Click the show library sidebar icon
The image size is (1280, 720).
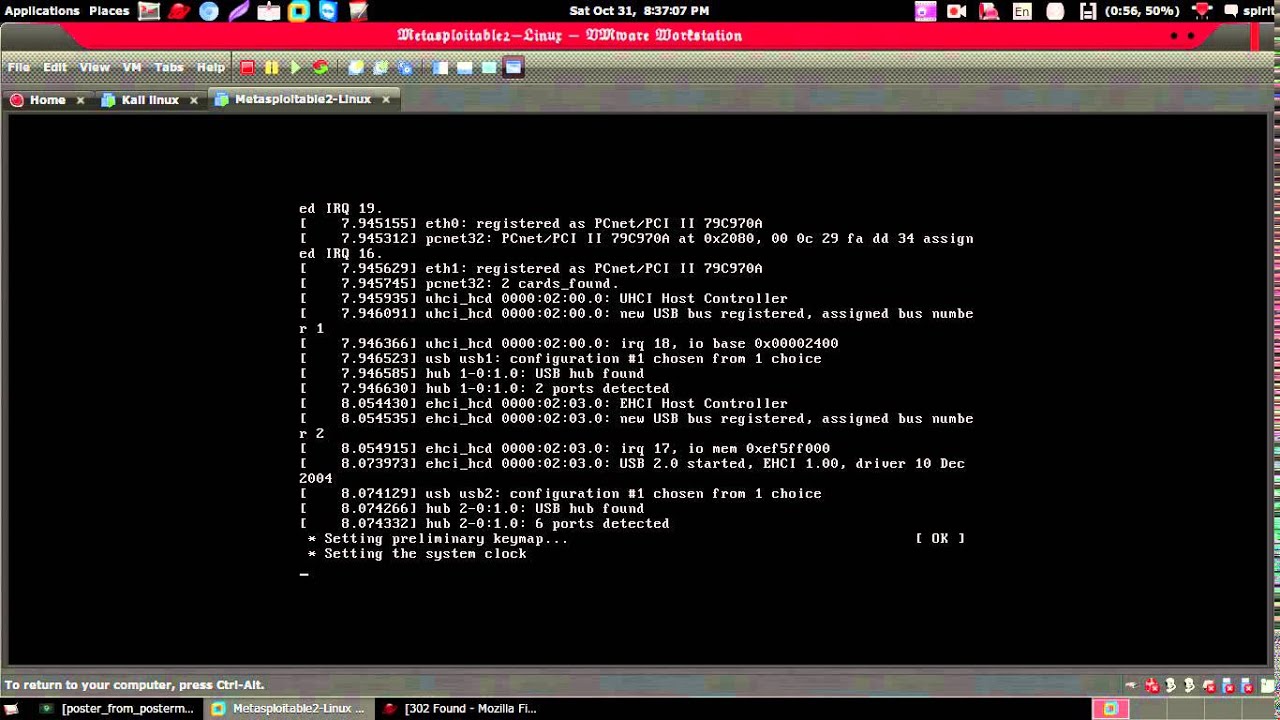pos(440,68)
